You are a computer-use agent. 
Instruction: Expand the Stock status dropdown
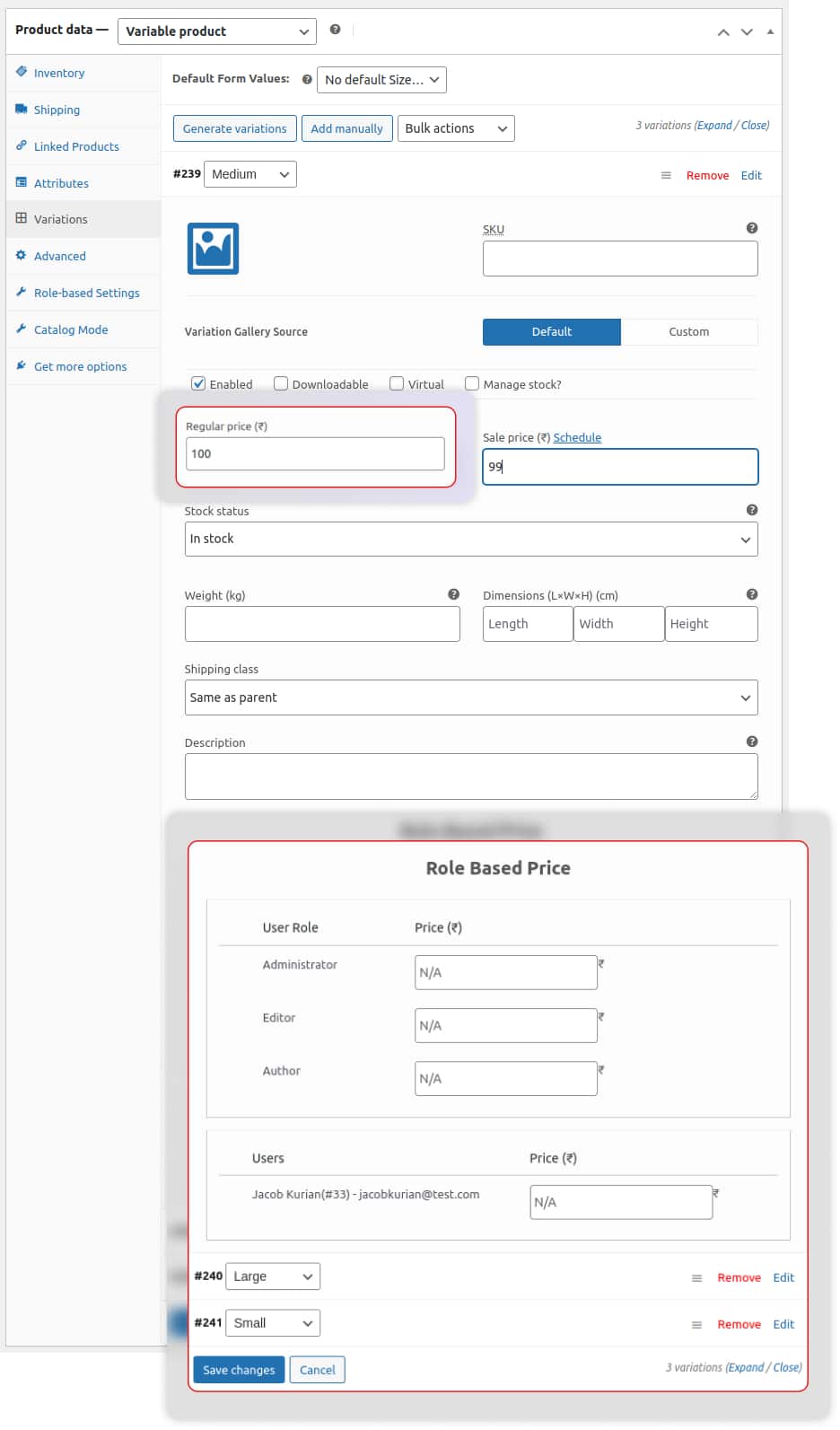(x=470, y=540)
